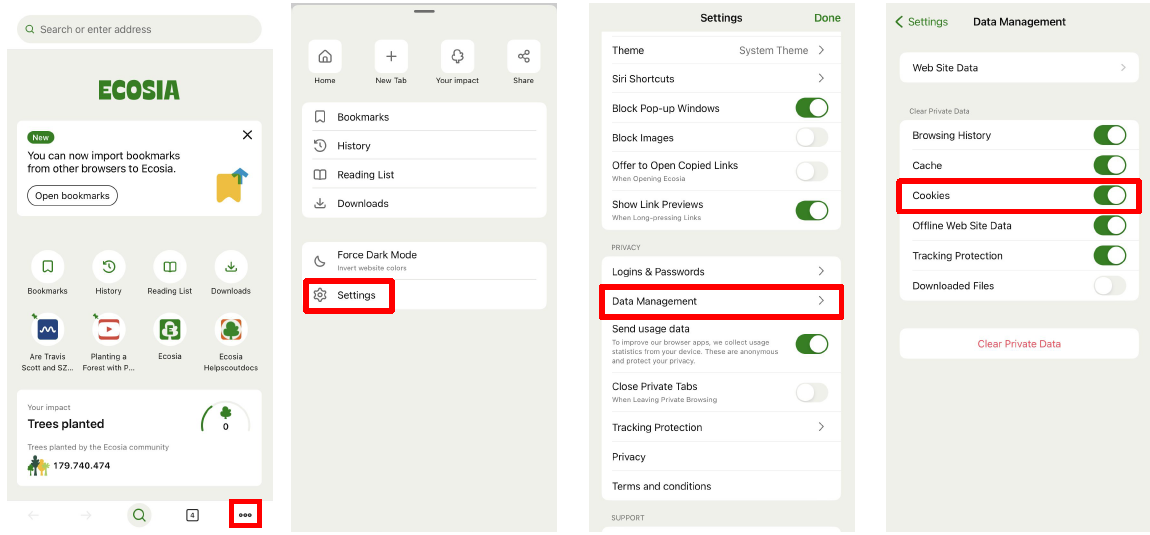Go back to Settings from Data Management
This screenshot has height=535, width=1150.
tap(921, 22)
